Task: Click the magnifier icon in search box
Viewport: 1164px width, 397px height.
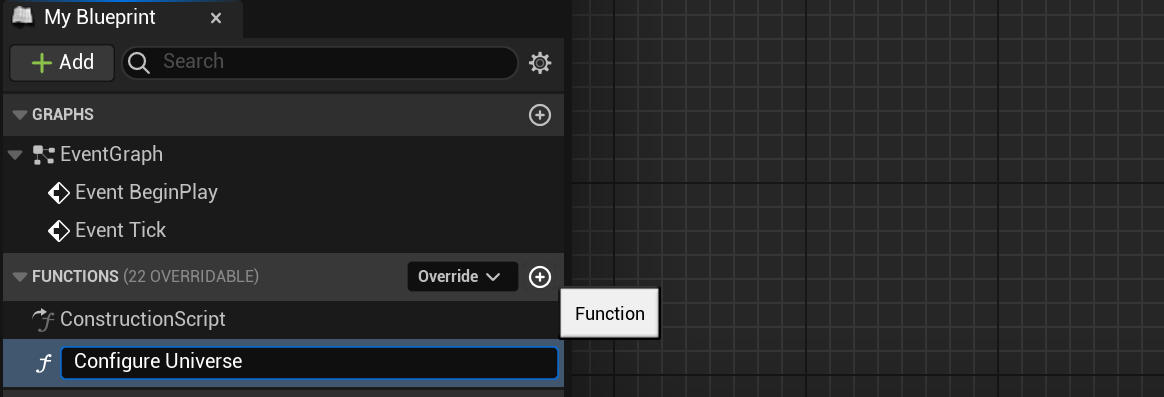Action: 139,63
